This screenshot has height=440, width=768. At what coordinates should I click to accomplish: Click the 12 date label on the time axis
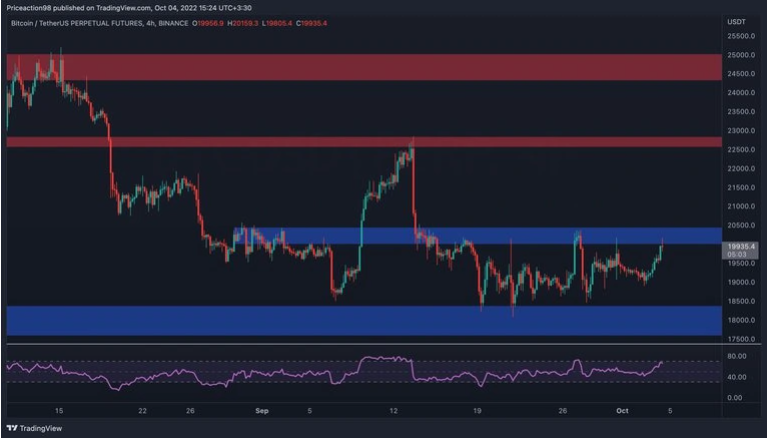tap(393, 411)
